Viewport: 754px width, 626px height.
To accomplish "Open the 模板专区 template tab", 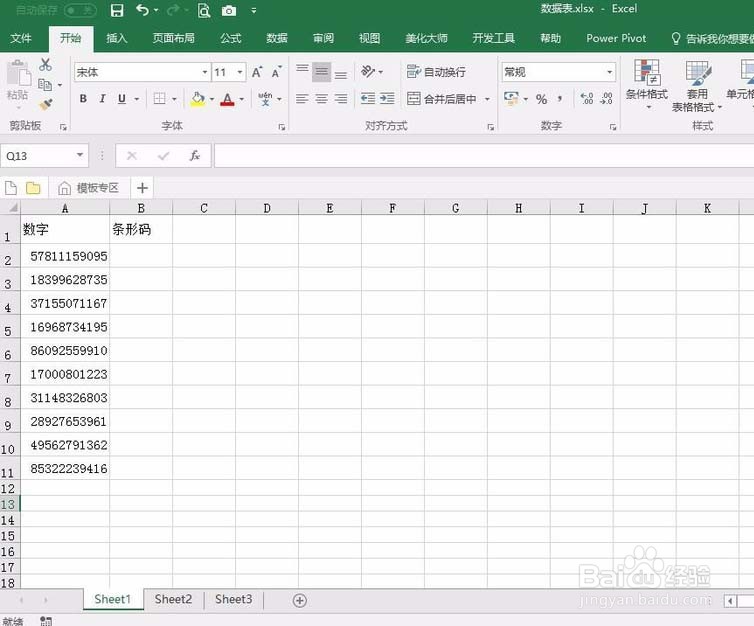I will [89, 188].
